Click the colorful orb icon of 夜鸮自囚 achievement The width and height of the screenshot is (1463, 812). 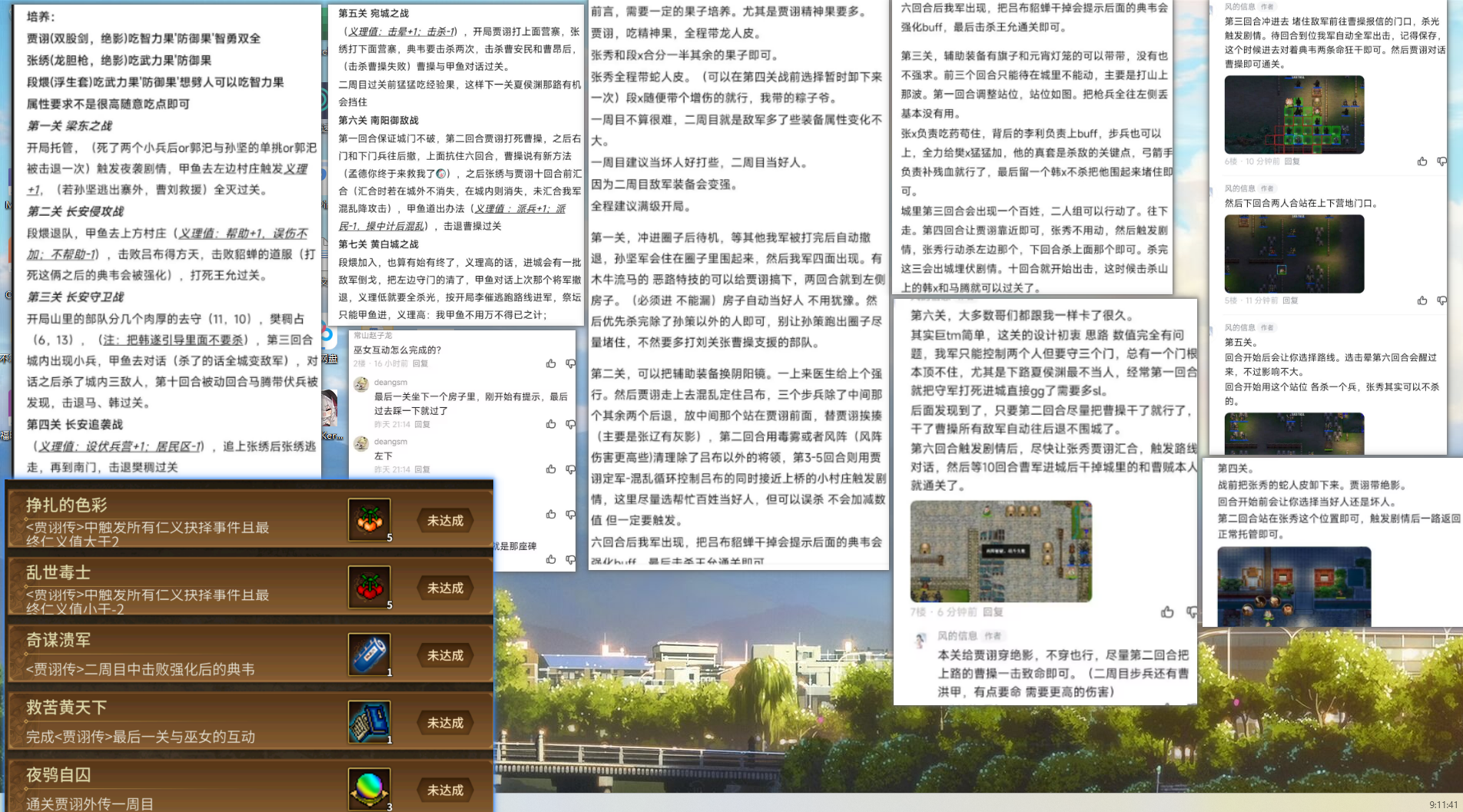click(370, 789)
